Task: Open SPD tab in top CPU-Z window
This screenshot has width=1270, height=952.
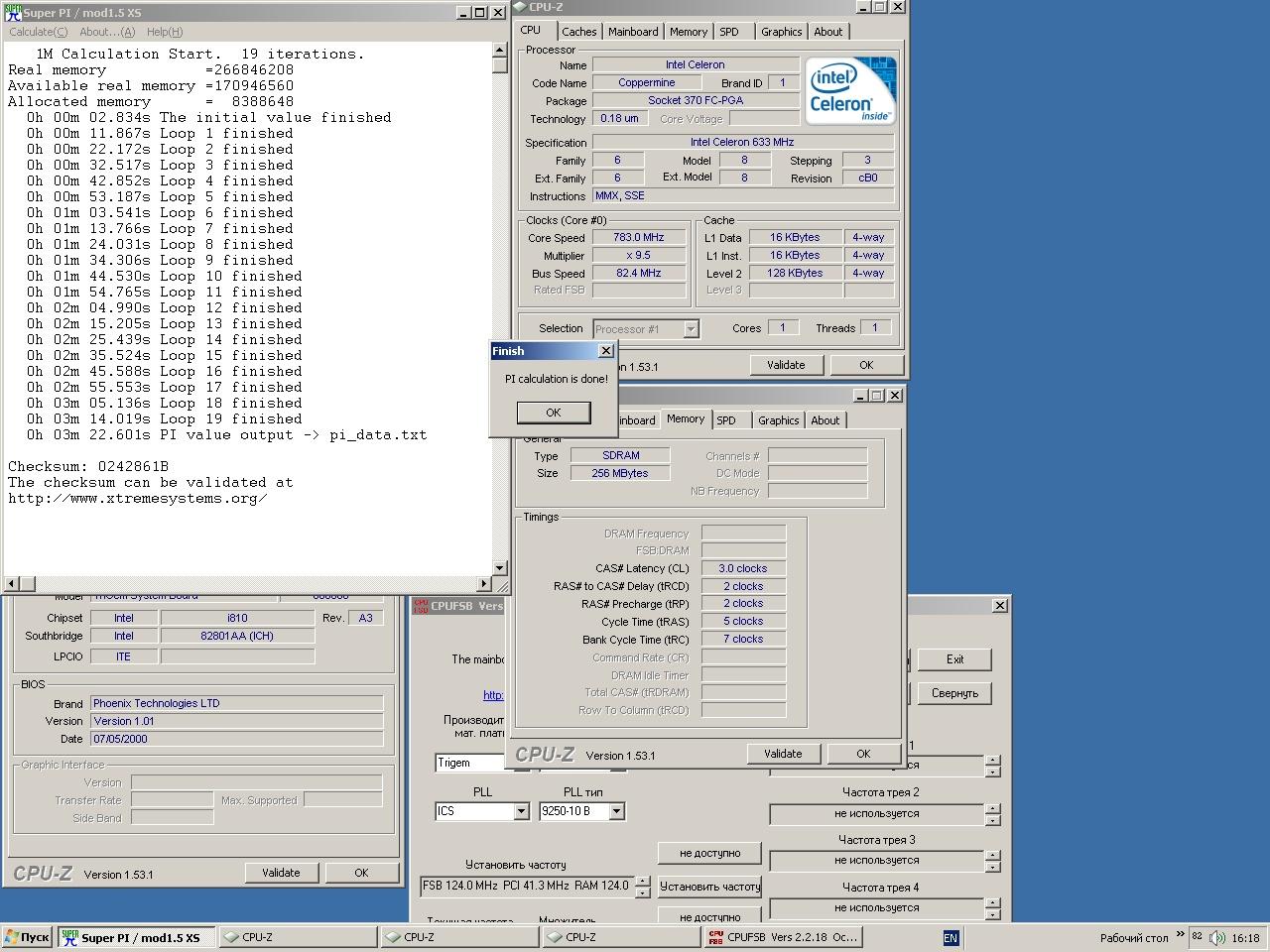Action: (729, 32)
